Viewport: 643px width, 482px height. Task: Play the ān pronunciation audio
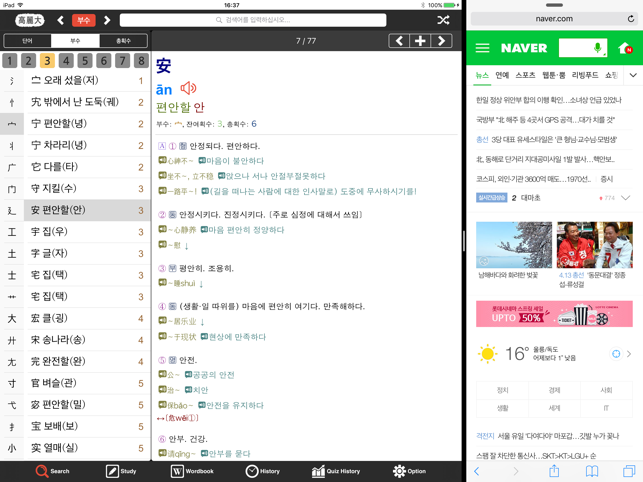(188, 89)
